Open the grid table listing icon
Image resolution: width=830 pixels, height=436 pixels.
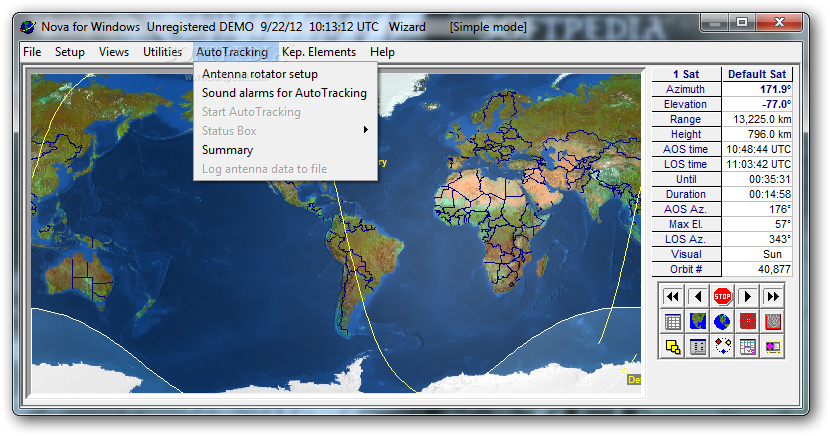pyautogui.click(x=672, y=321)
